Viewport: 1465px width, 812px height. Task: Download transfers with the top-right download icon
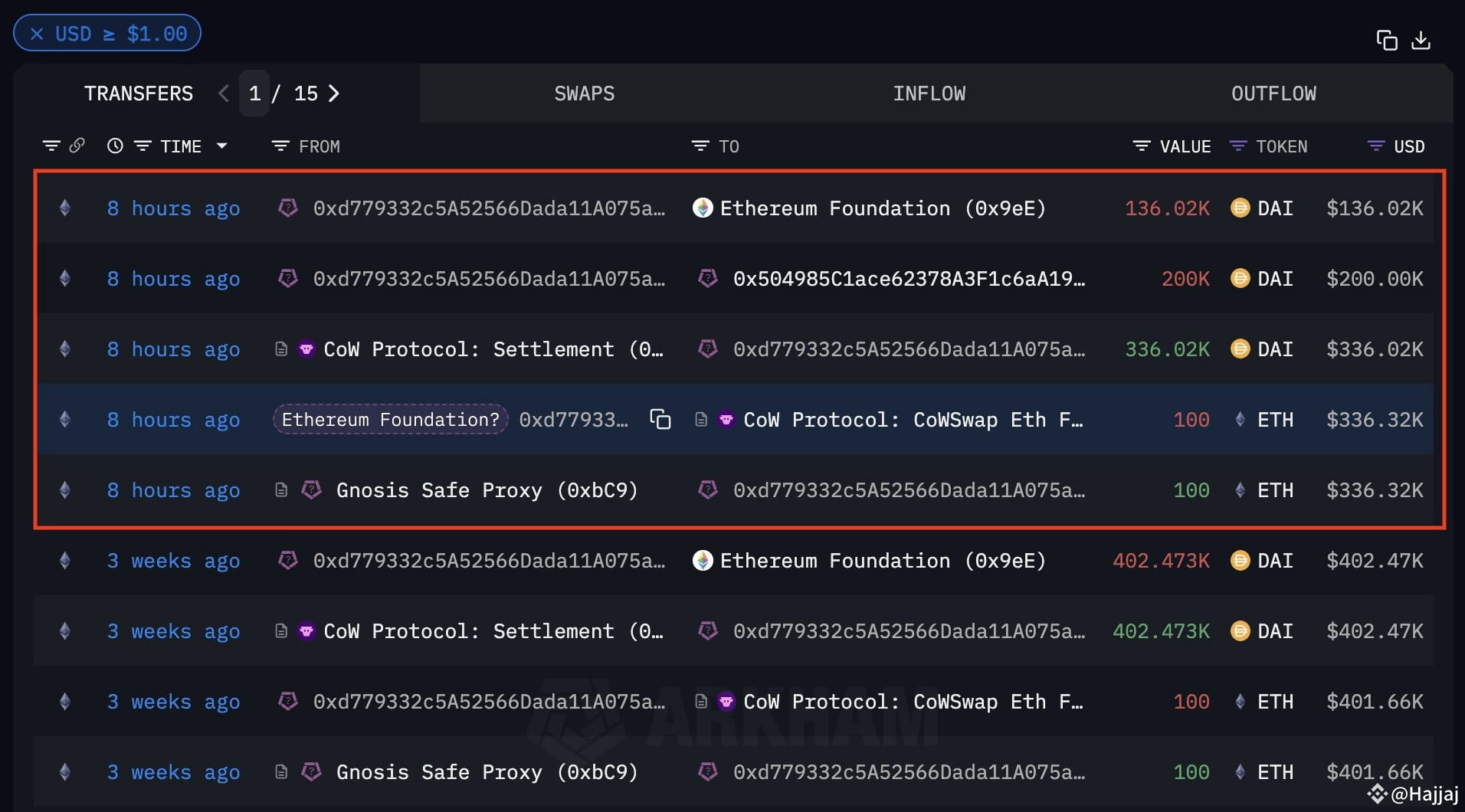(x=1421, y=40)
